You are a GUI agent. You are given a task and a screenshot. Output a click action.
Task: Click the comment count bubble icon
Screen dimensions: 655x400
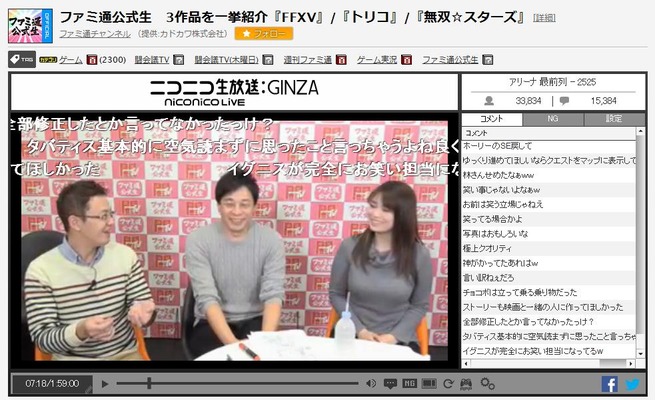[x=564, y=101]
